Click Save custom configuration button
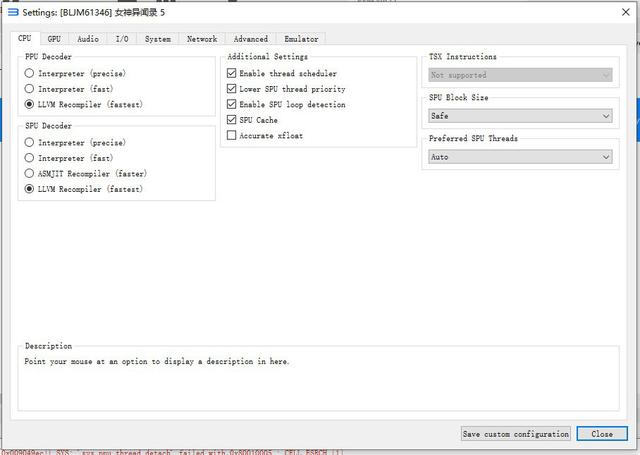Screen dimensions: 640x455 point(516,434)
